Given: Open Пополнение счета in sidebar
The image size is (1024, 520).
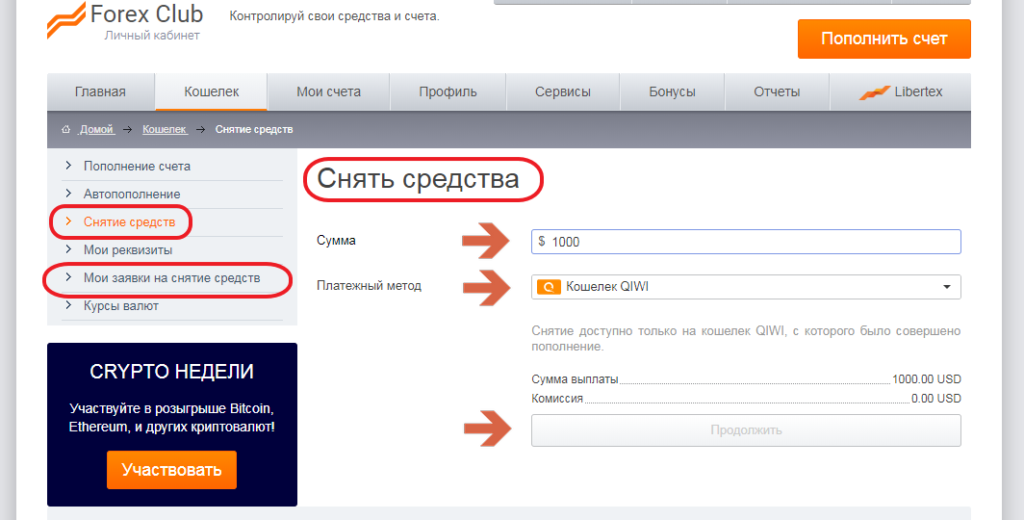Looking at the screenshot, I should (137, 167).
